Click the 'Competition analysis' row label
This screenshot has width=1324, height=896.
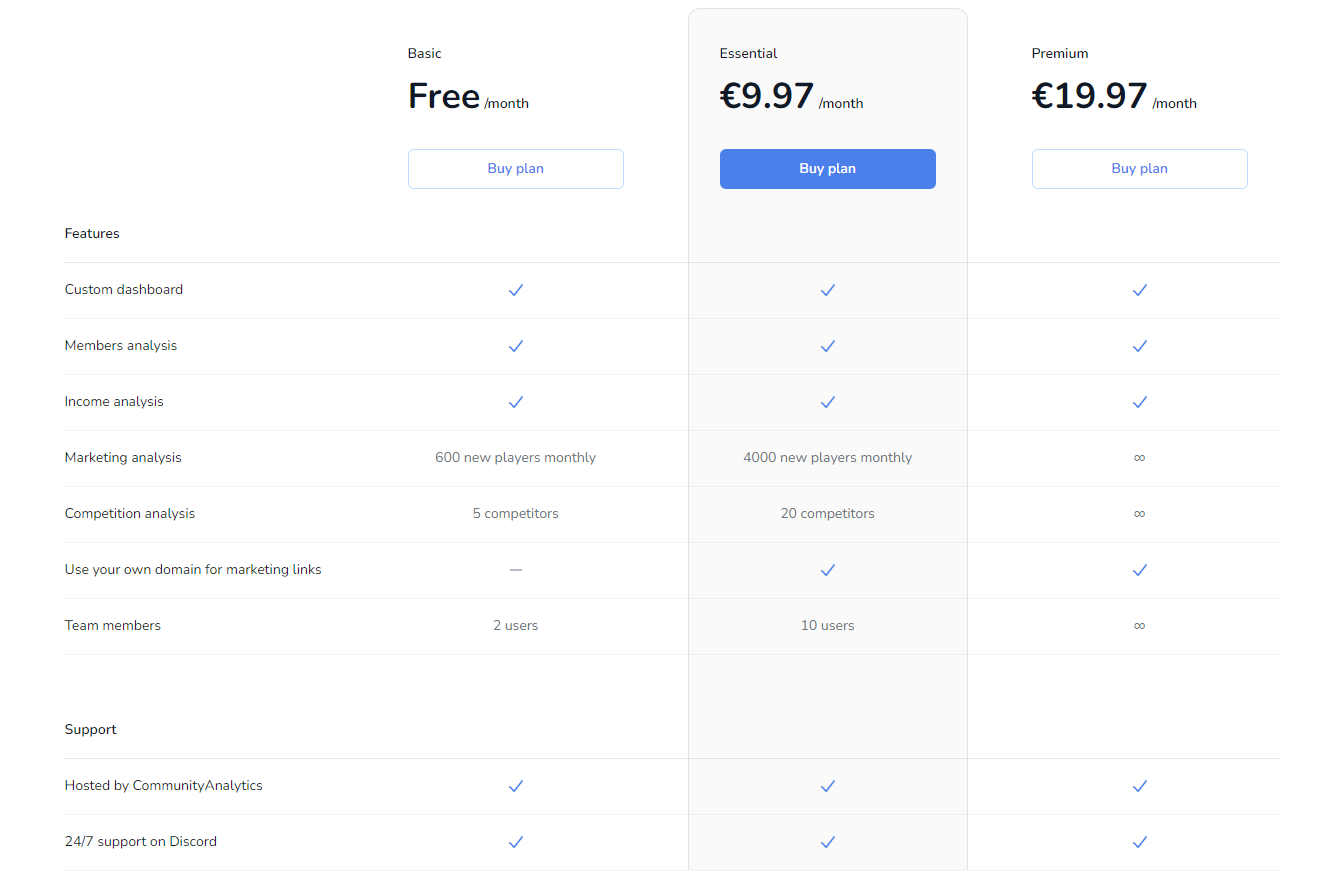click(130, 514)
